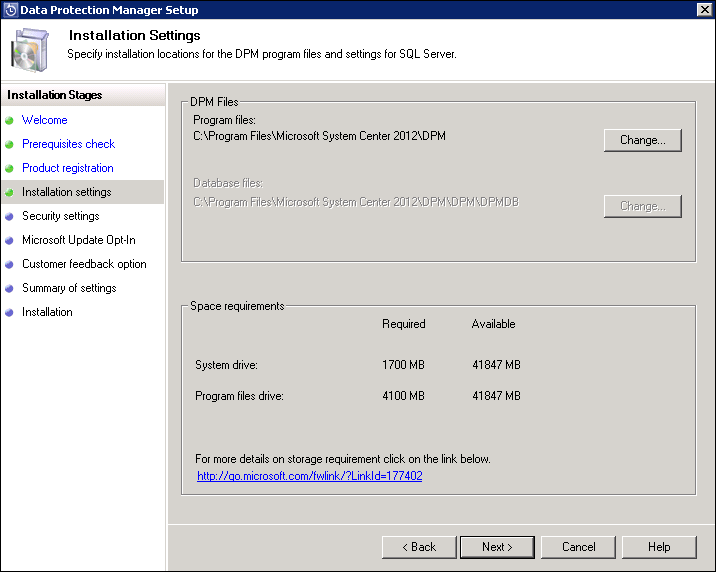Click the green bullet beside Prerequisites check
The width and height of the screenshot is (716, 572).
tap(9, 145)
